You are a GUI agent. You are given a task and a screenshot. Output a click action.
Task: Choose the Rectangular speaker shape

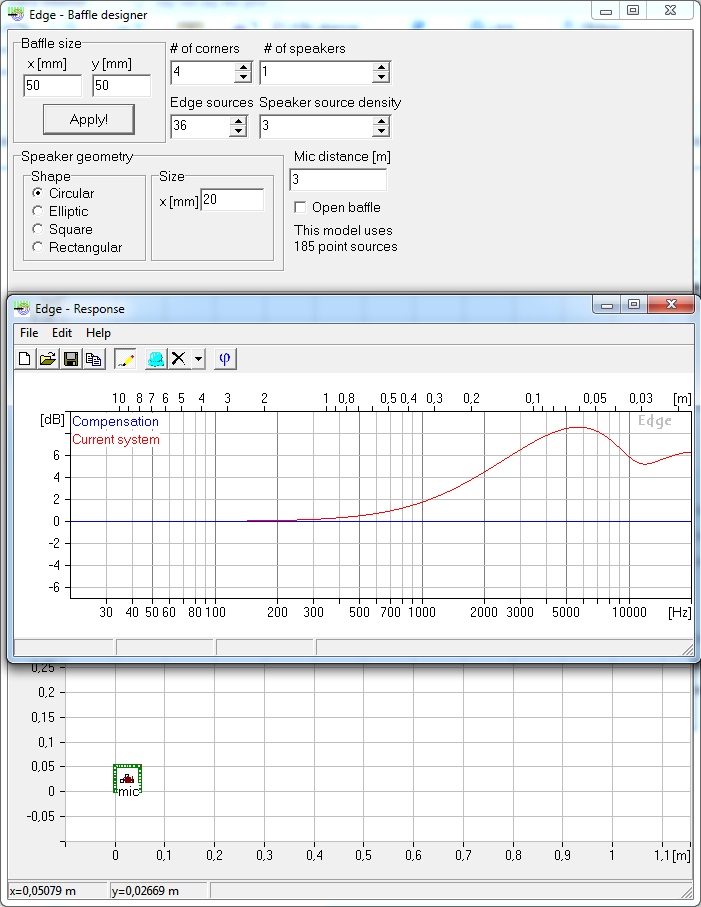pos(38,247)
